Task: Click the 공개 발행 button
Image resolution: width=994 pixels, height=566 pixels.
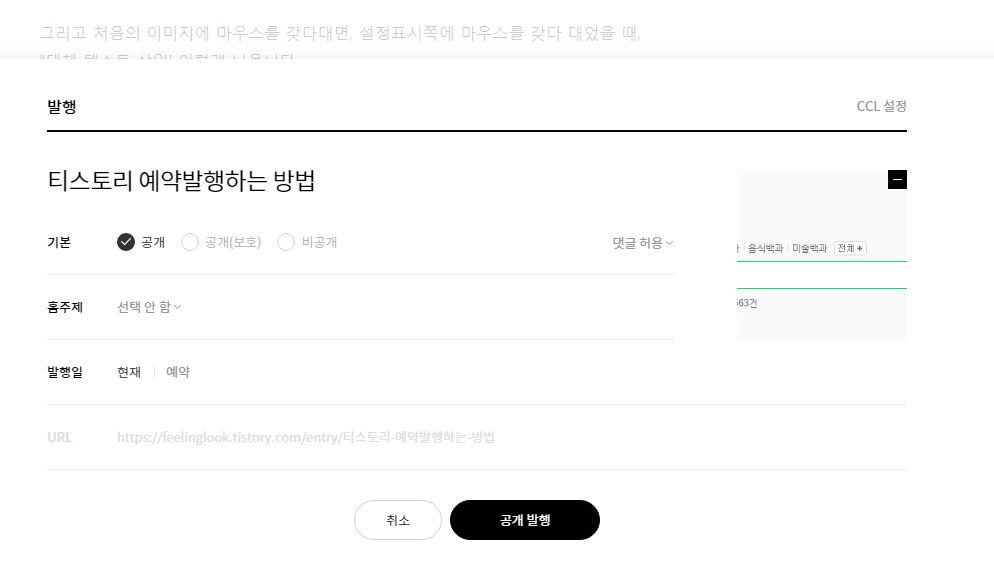Action: pyautogui.click(x=525, y=520)
